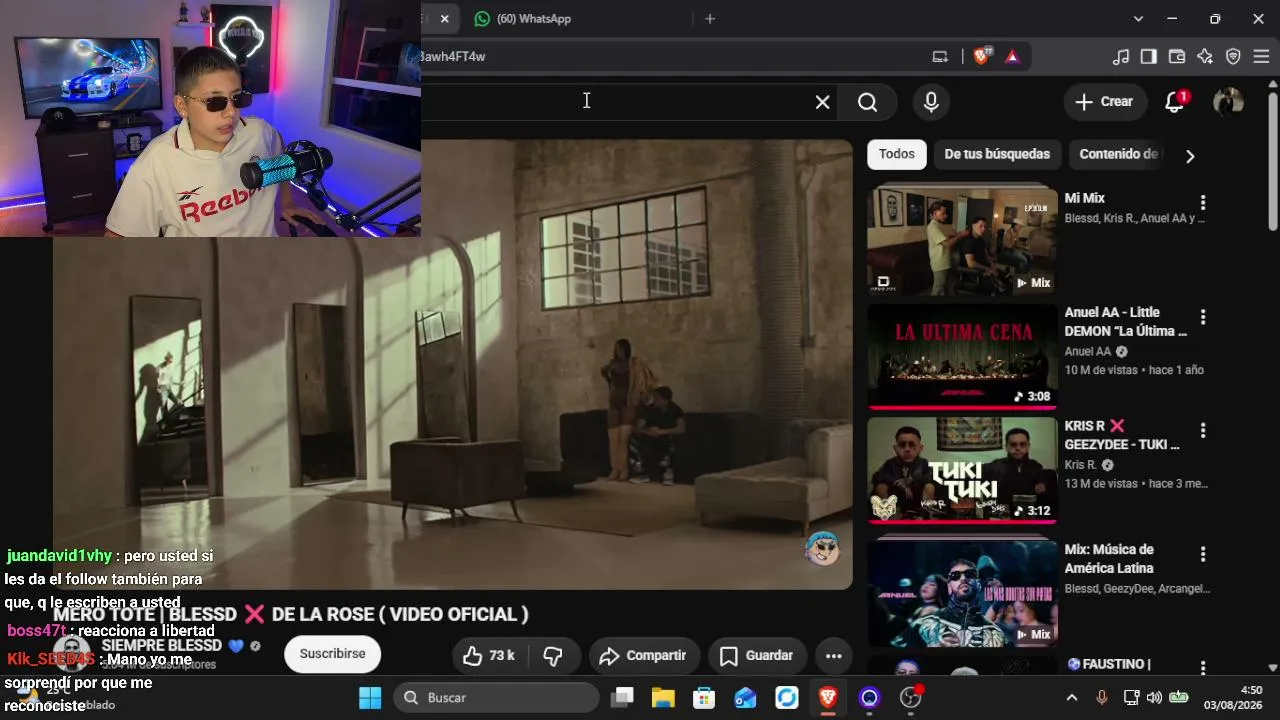Open Brave Shields panel in address bar
This screenshot has width=1280, height=720.
pos(983,56)
